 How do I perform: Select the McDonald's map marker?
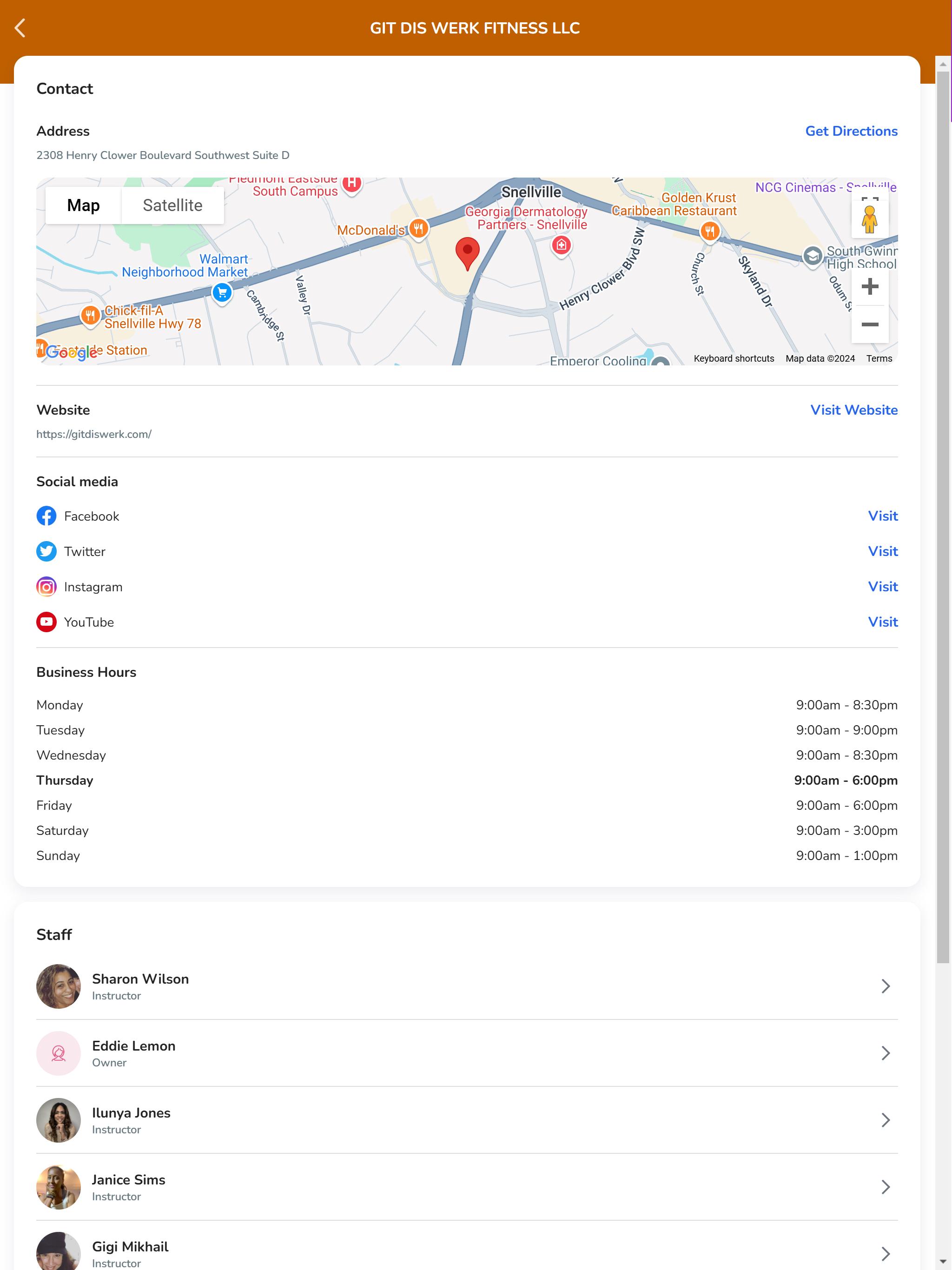[418, 229]
